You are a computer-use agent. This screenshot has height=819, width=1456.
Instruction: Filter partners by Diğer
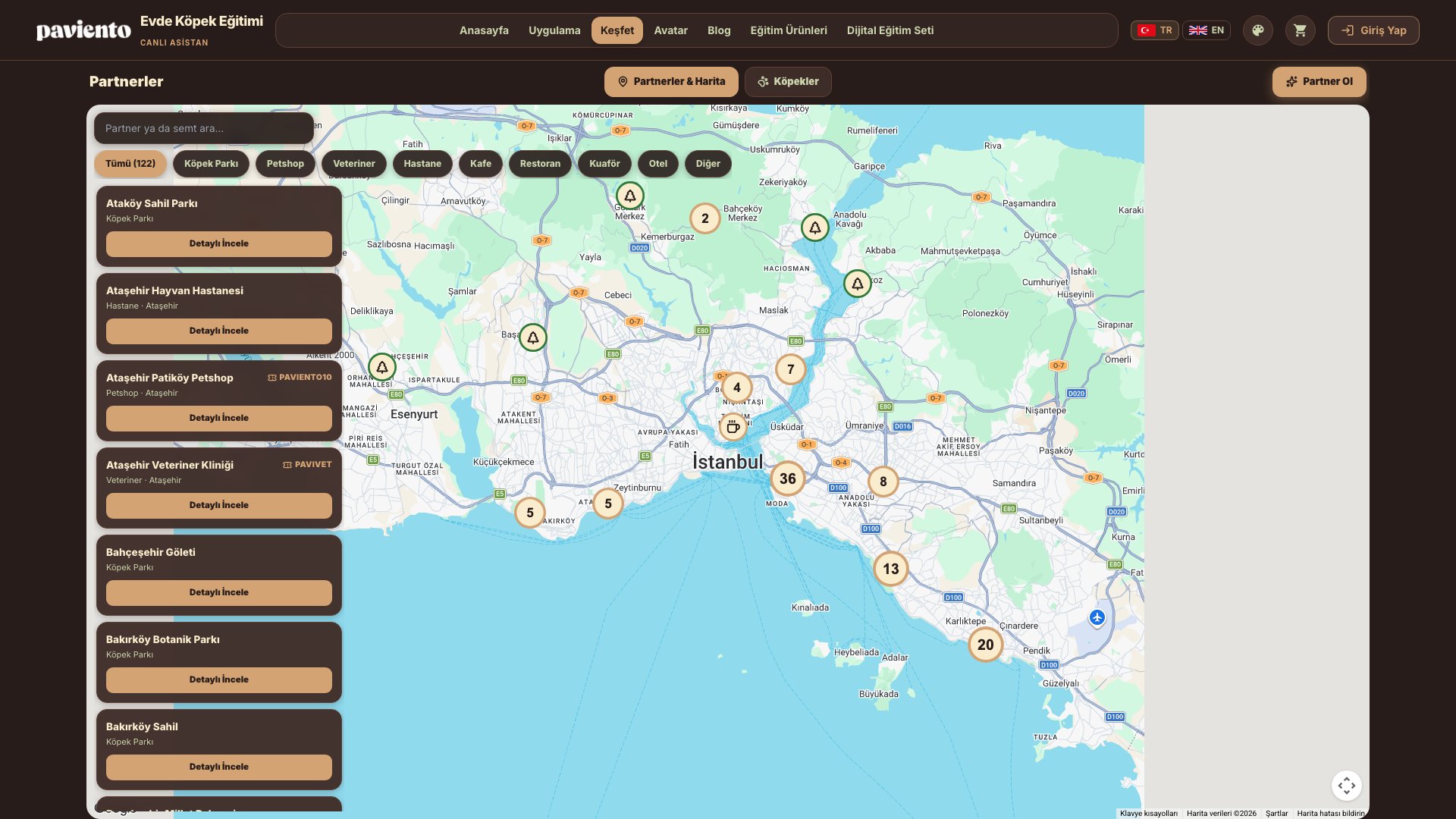pyautogui.click(x=708, y=164)
